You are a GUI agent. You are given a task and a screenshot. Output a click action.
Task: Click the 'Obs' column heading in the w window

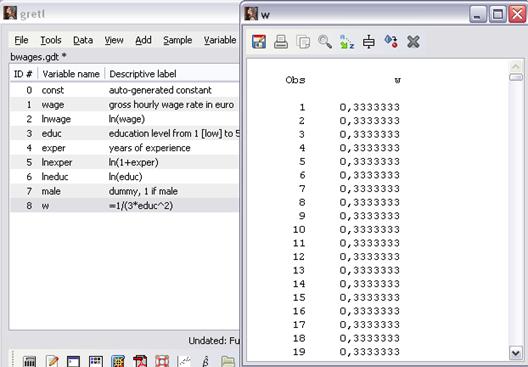[x=295, y=80]
